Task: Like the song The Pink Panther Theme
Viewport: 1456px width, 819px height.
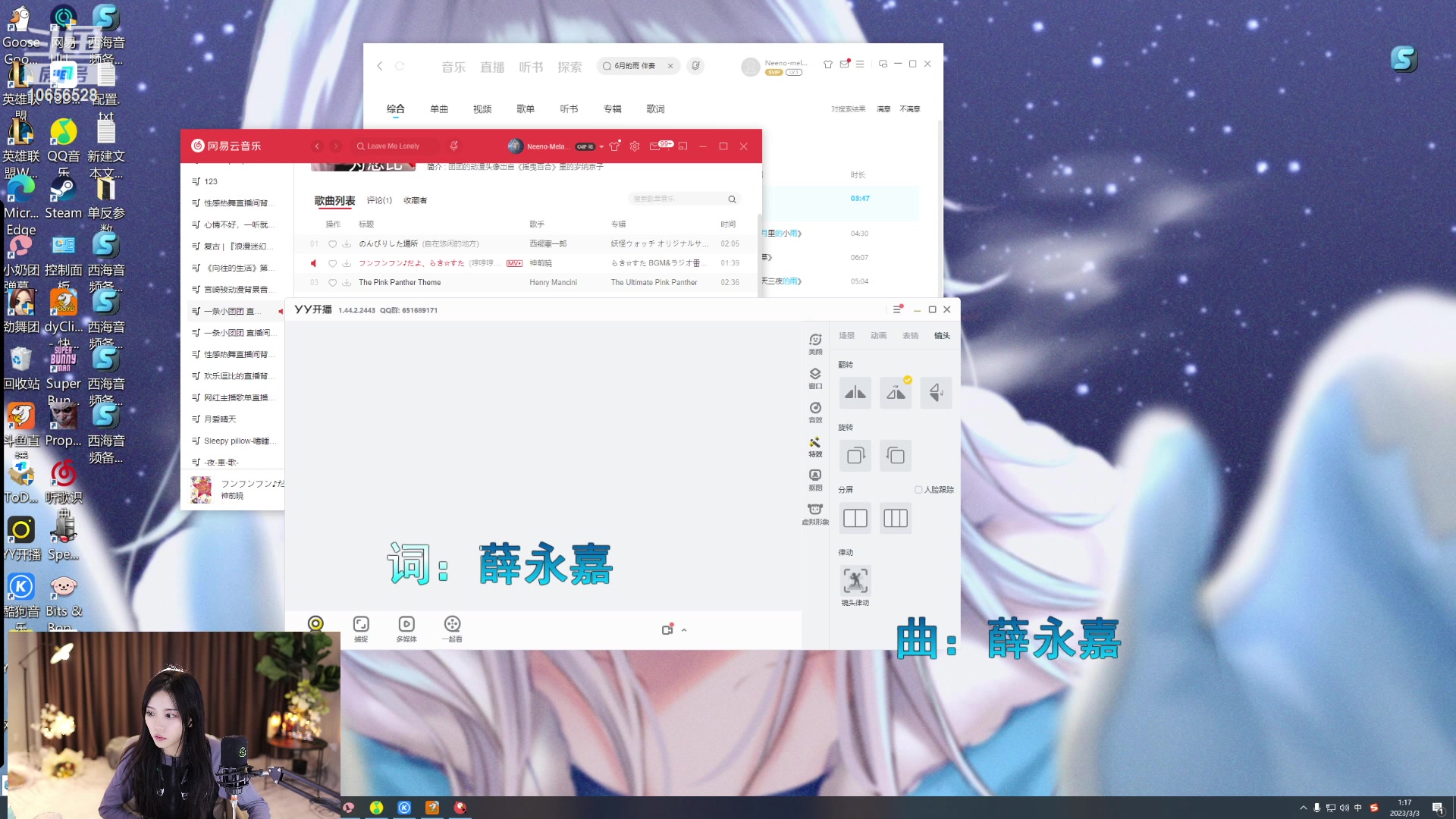Action: (x=332, y=282)
